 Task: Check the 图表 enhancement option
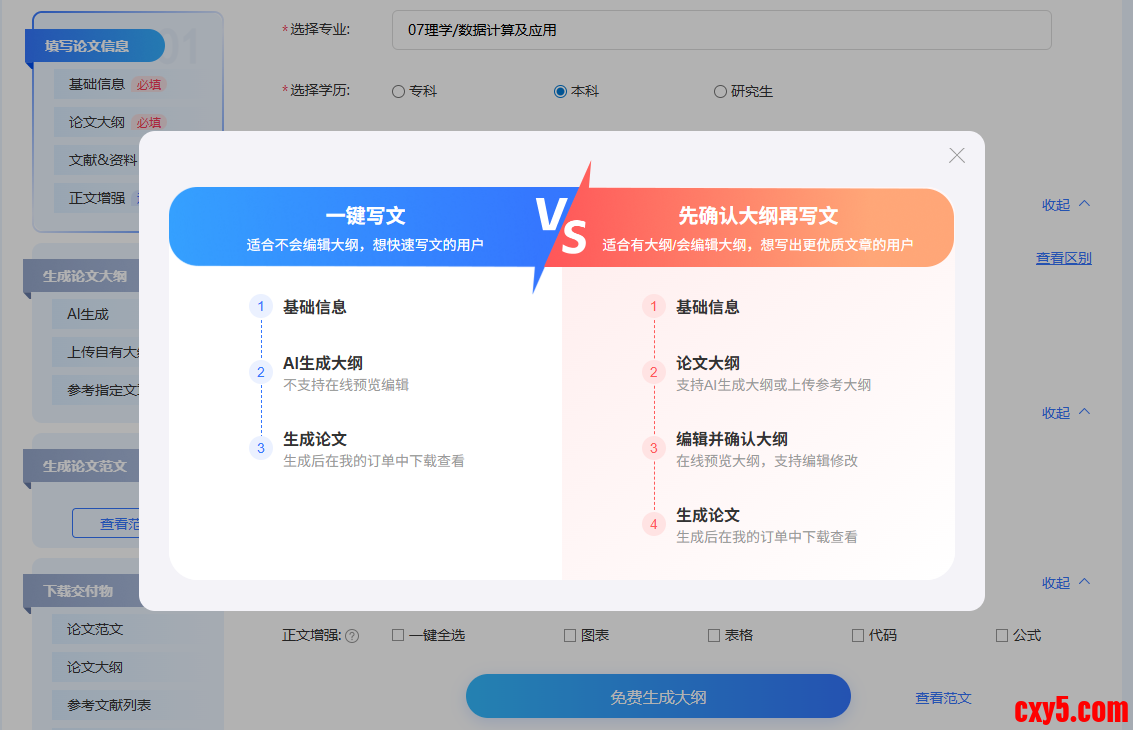click(x=570, y=635)
